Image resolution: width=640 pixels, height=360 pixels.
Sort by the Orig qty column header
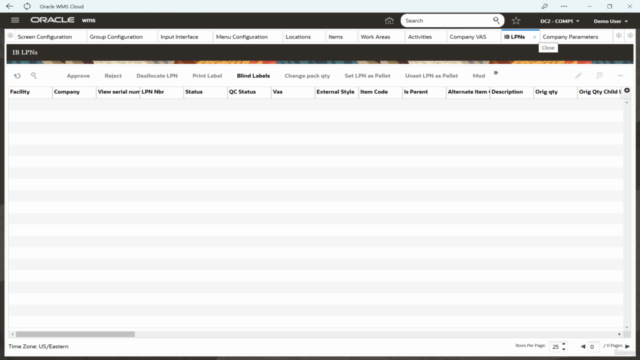click(556, 92)
